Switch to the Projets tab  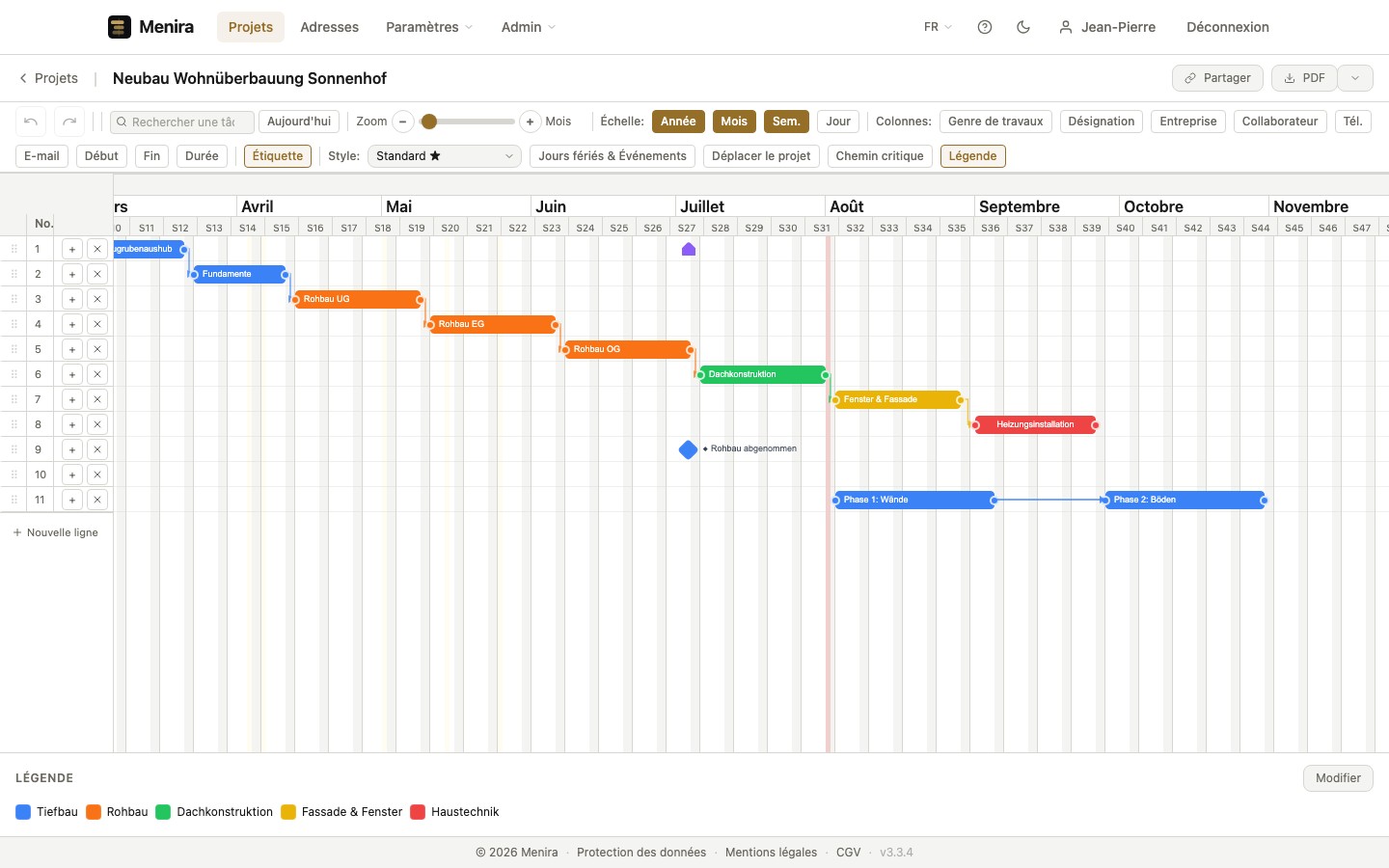tap(251, 27)
